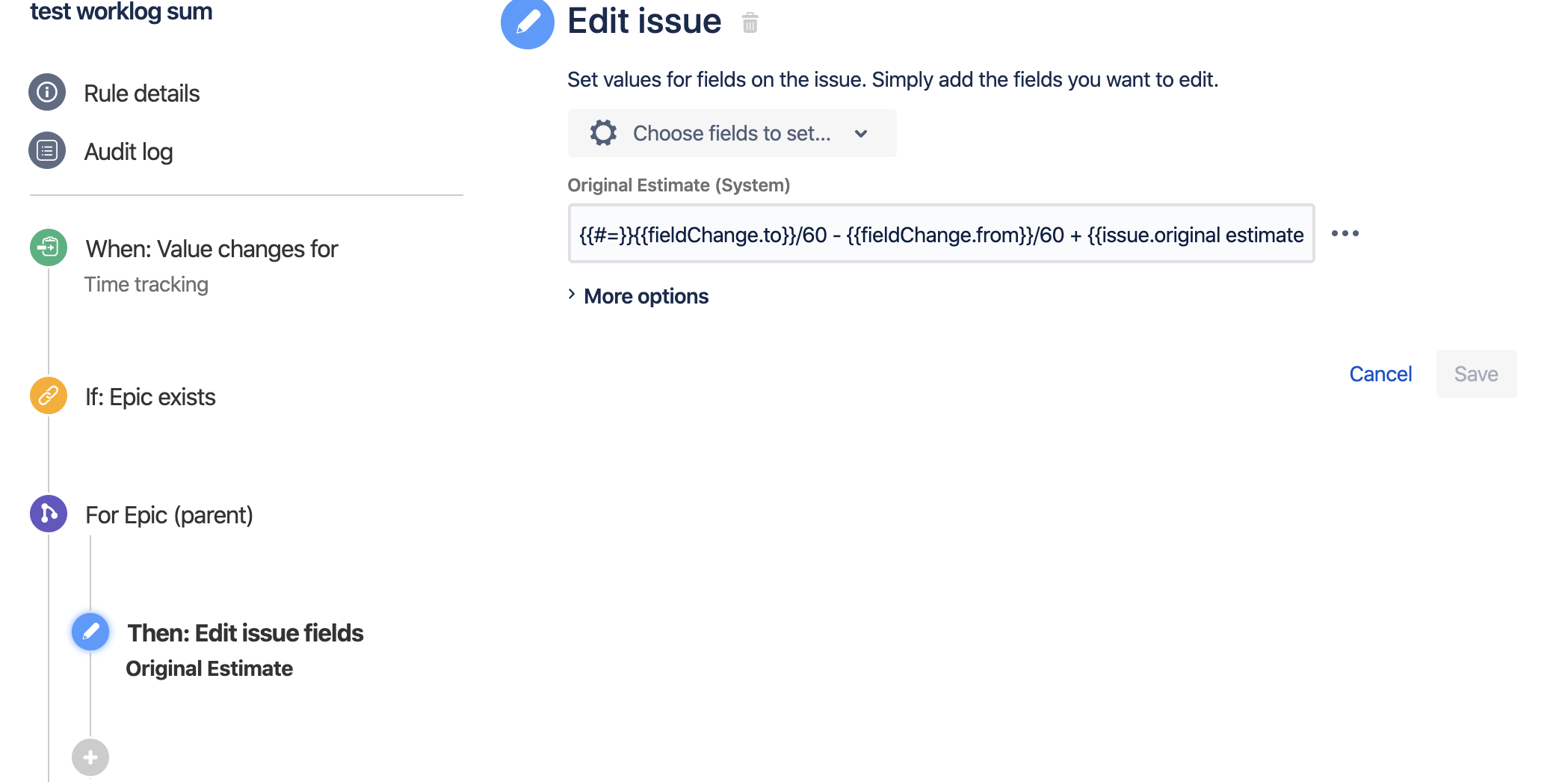Select the green trigger icon for Value changes
The height and width of the screenshot is (782, 1568).
click(x=49, y=247)
